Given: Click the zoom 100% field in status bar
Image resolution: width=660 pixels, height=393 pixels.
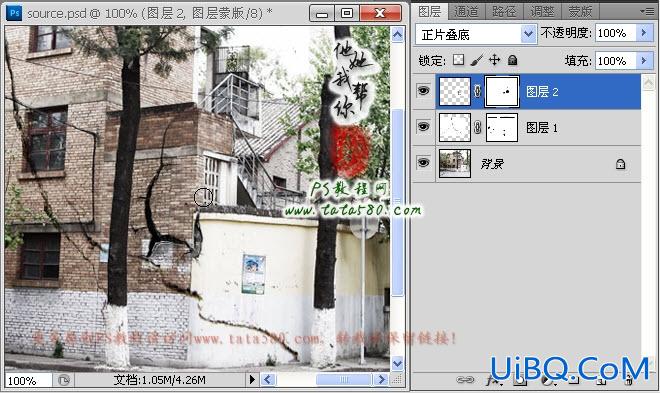Looking at the screenshot, I should (x=28, y=380).
